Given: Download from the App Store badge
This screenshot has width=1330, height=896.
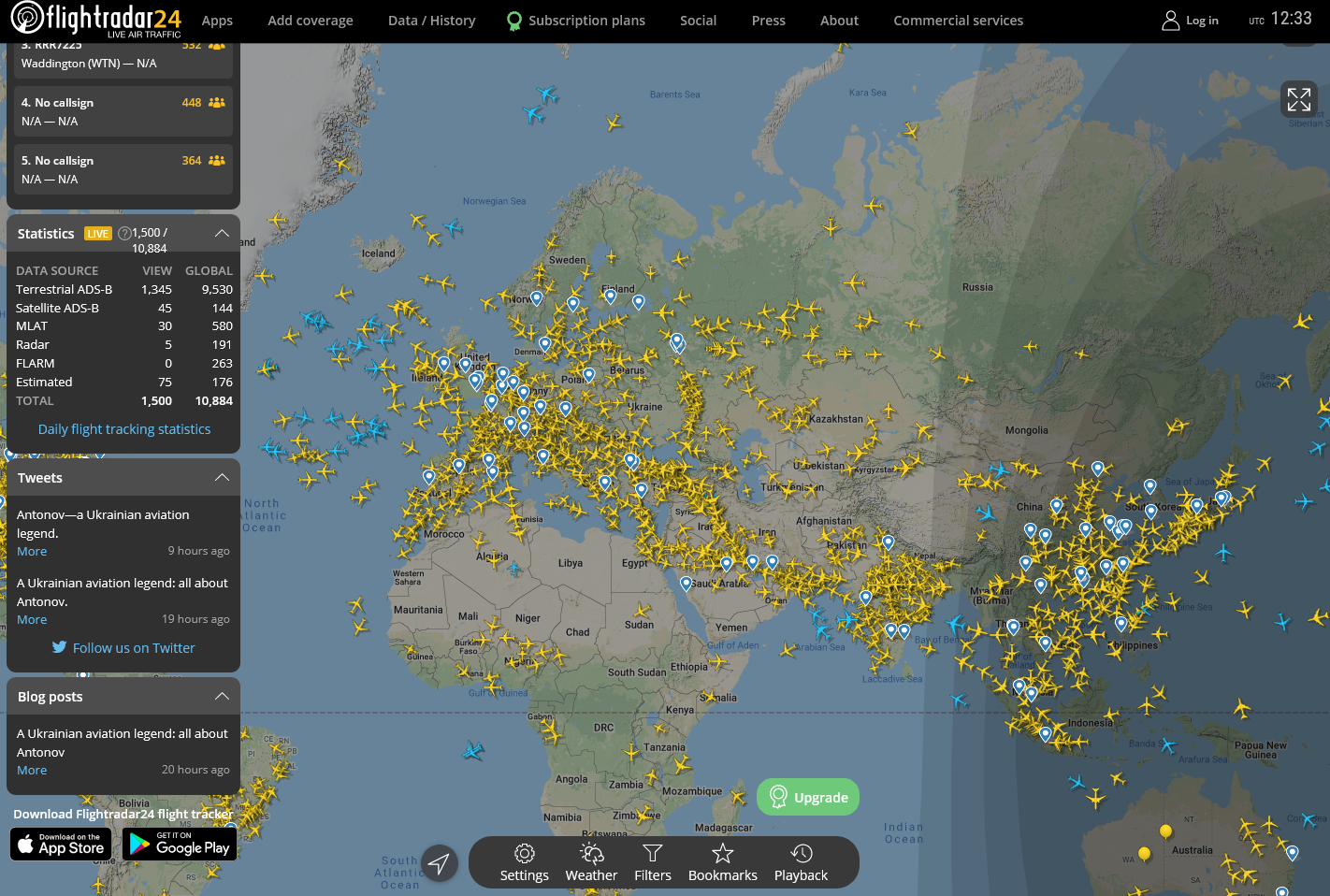Looking at the screenshot, I should pos(61,844).
